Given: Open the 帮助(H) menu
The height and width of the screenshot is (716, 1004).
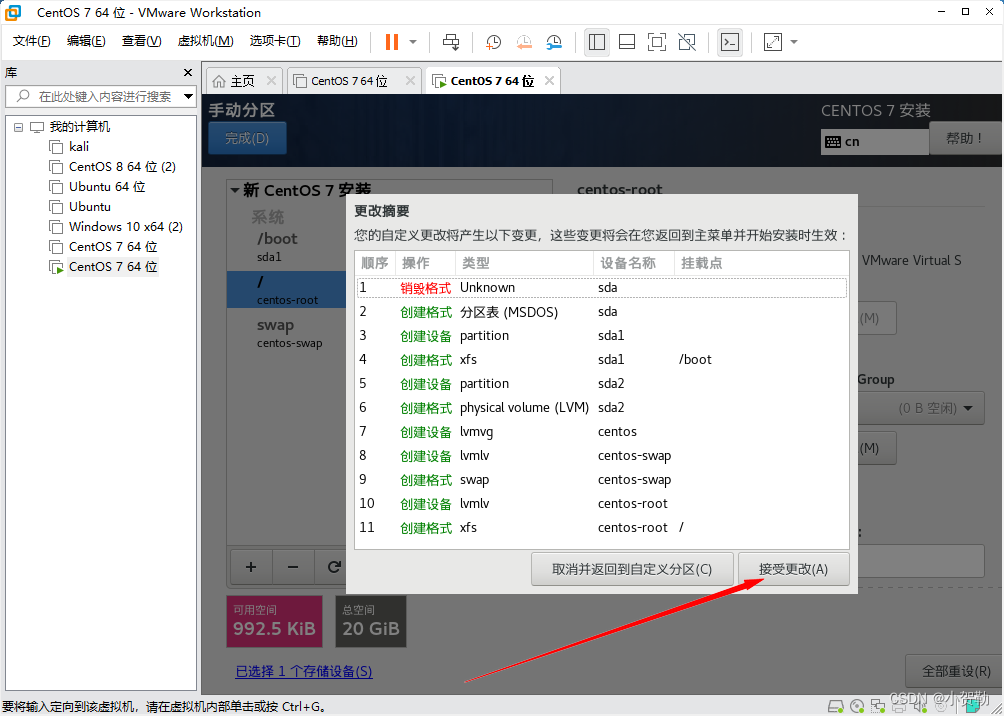Looking at the screenshot, I should 337,42.
